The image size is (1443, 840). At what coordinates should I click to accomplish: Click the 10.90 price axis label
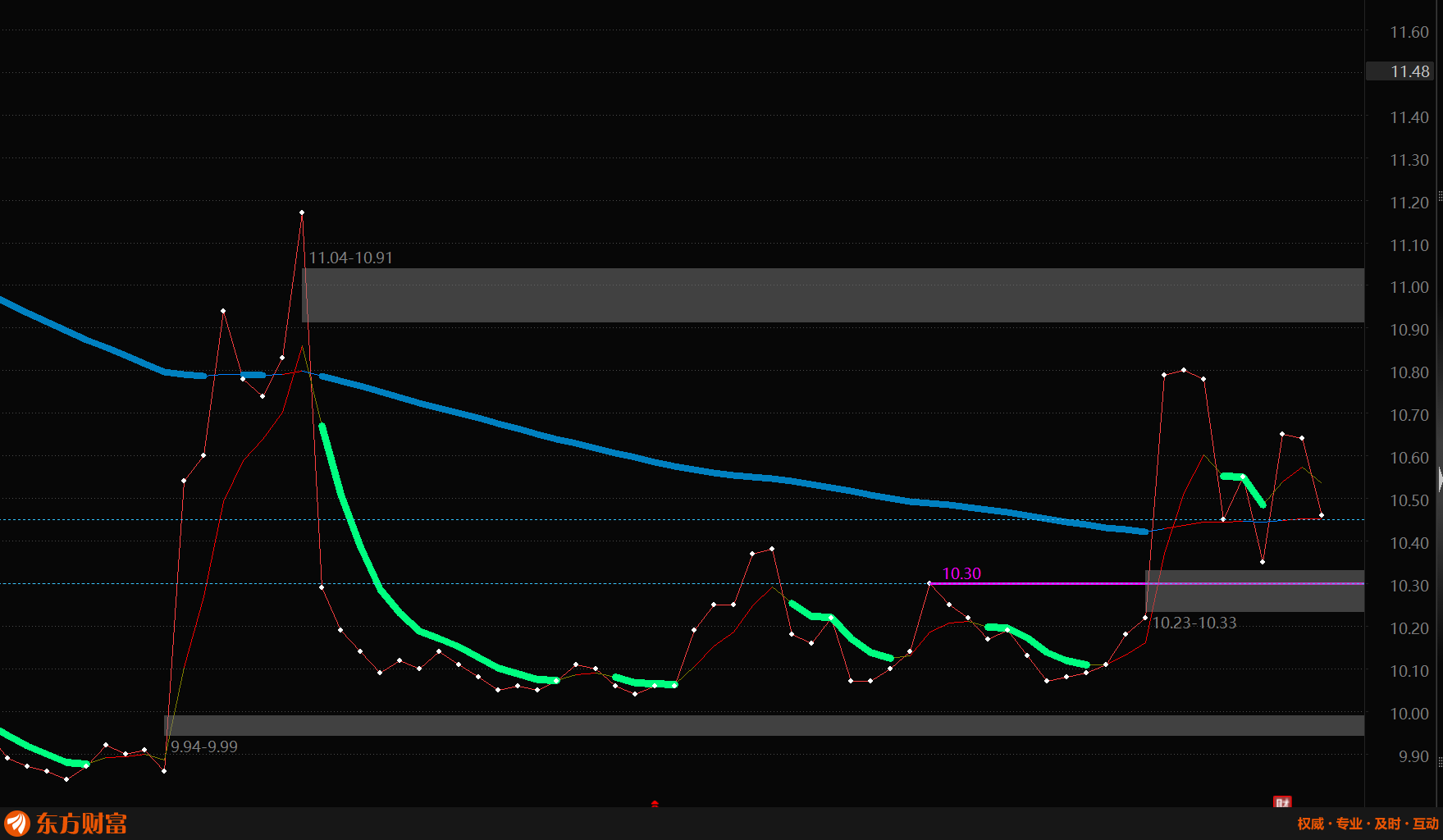[1409, 330]
